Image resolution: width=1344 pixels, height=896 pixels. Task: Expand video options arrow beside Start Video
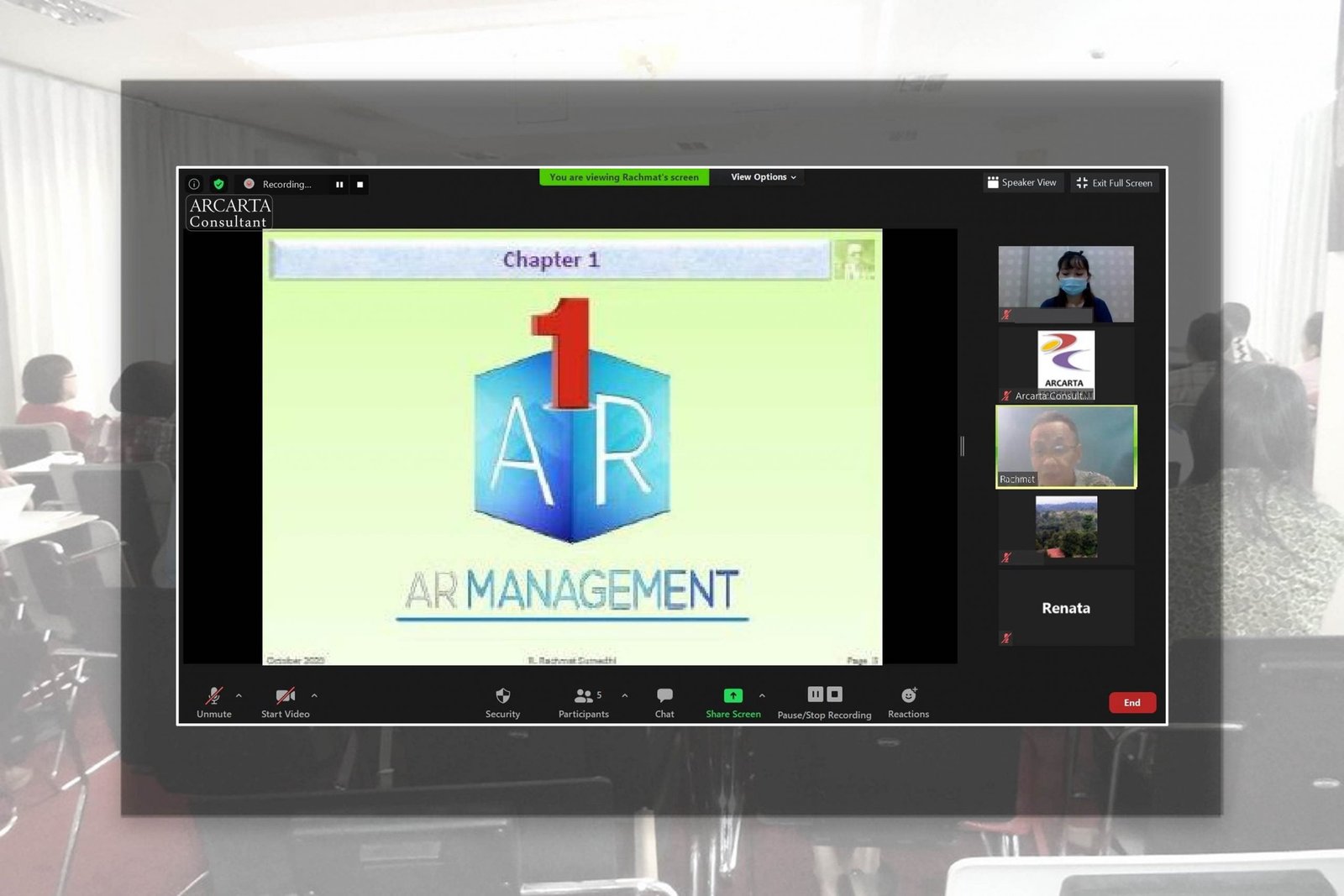pos(314,696)
